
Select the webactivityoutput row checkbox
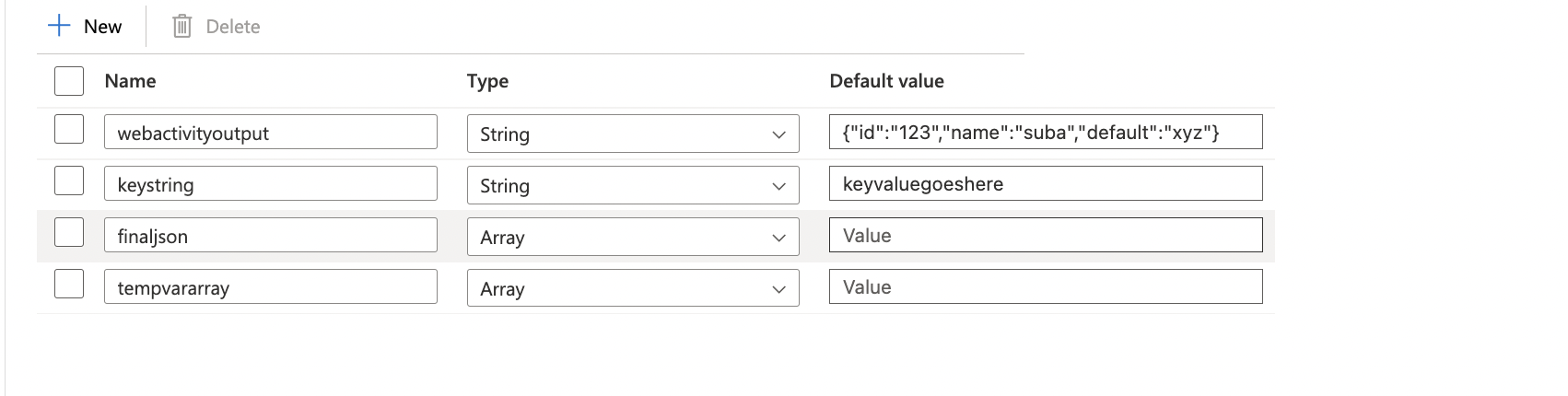(69, 130)
